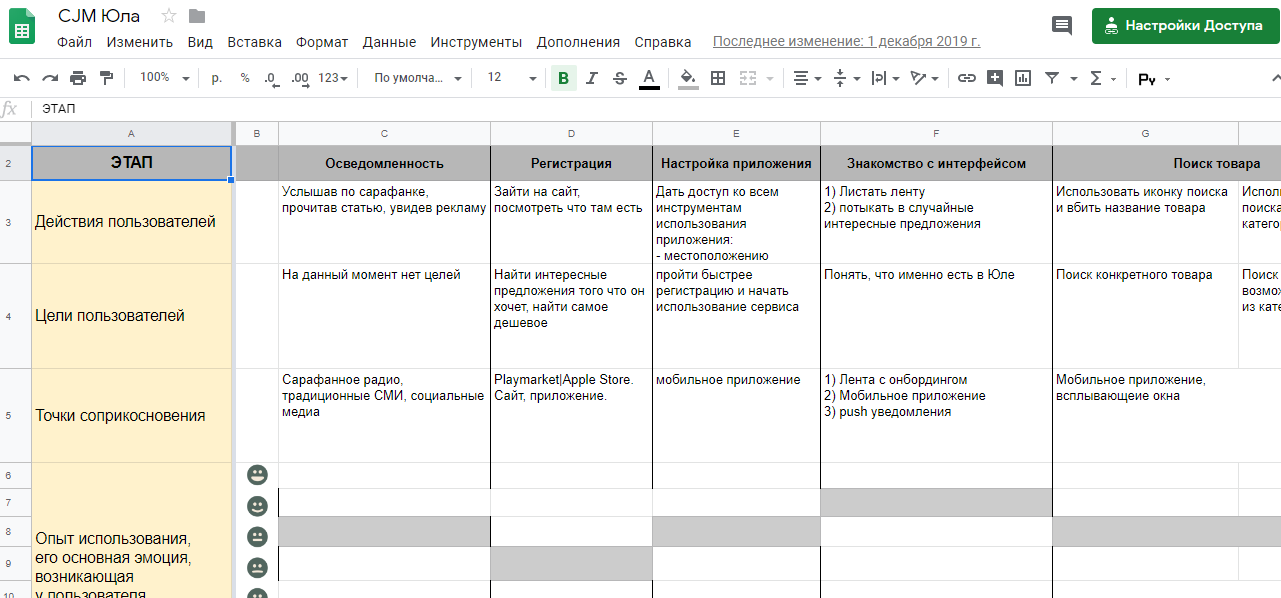Select the paint format roller tool
This screenshot has width=1281, height=598.
(106, 78)
